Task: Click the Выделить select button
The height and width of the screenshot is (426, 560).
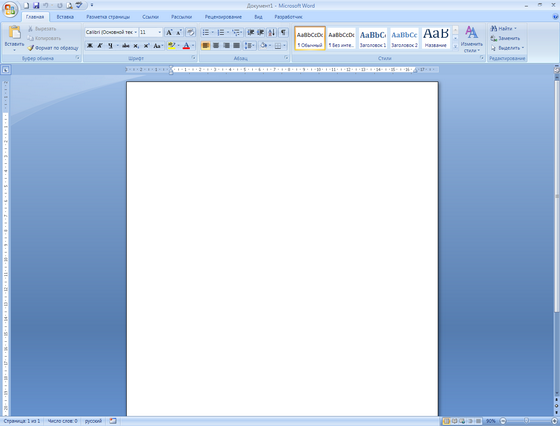Action: tap(507, 48)
